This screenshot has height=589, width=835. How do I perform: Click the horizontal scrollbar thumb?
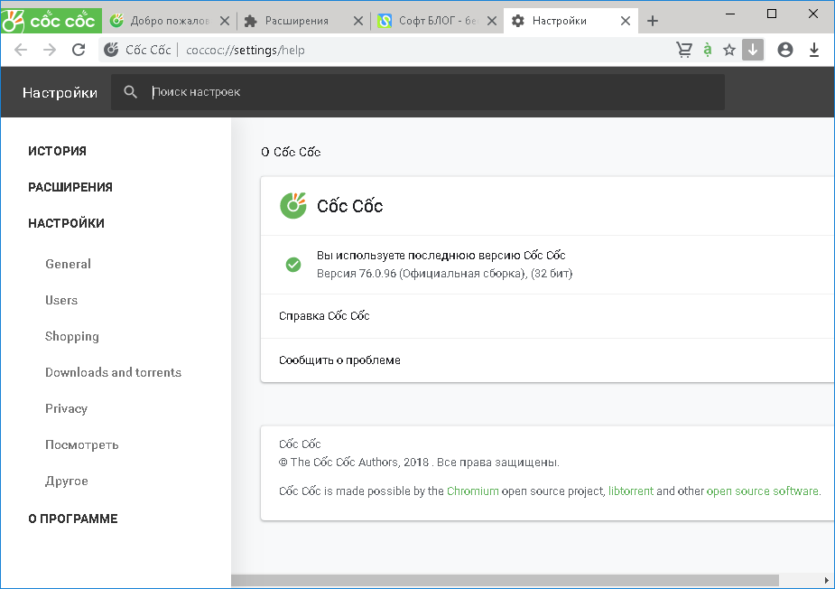(505, 580)
